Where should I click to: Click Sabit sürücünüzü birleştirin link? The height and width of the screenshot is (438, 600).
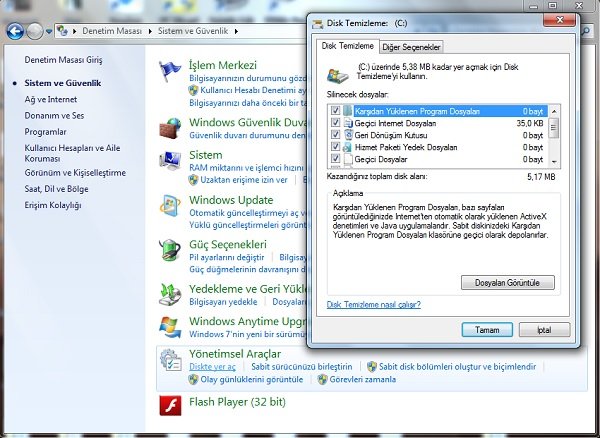pyautogui.click(x=302, y=366)
